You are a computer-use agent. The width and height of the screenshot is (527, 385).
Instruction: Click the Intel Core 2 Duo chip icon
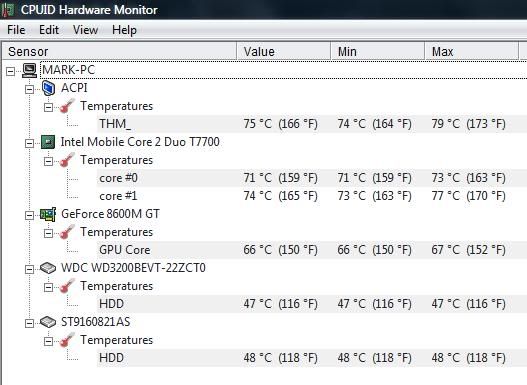click(48, 142)
